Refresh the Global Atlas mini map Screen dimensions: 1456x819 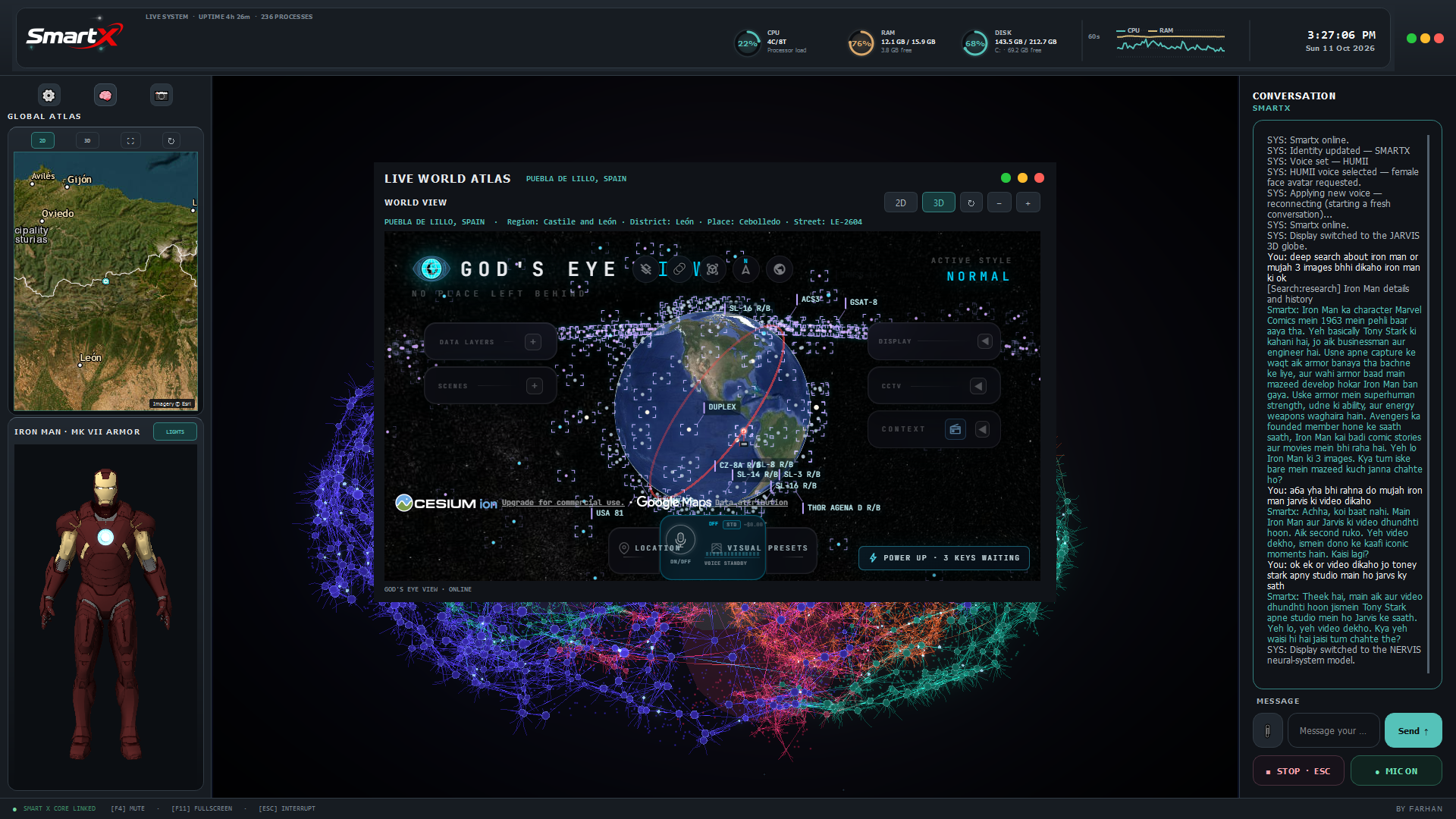(x=171, y=140)
